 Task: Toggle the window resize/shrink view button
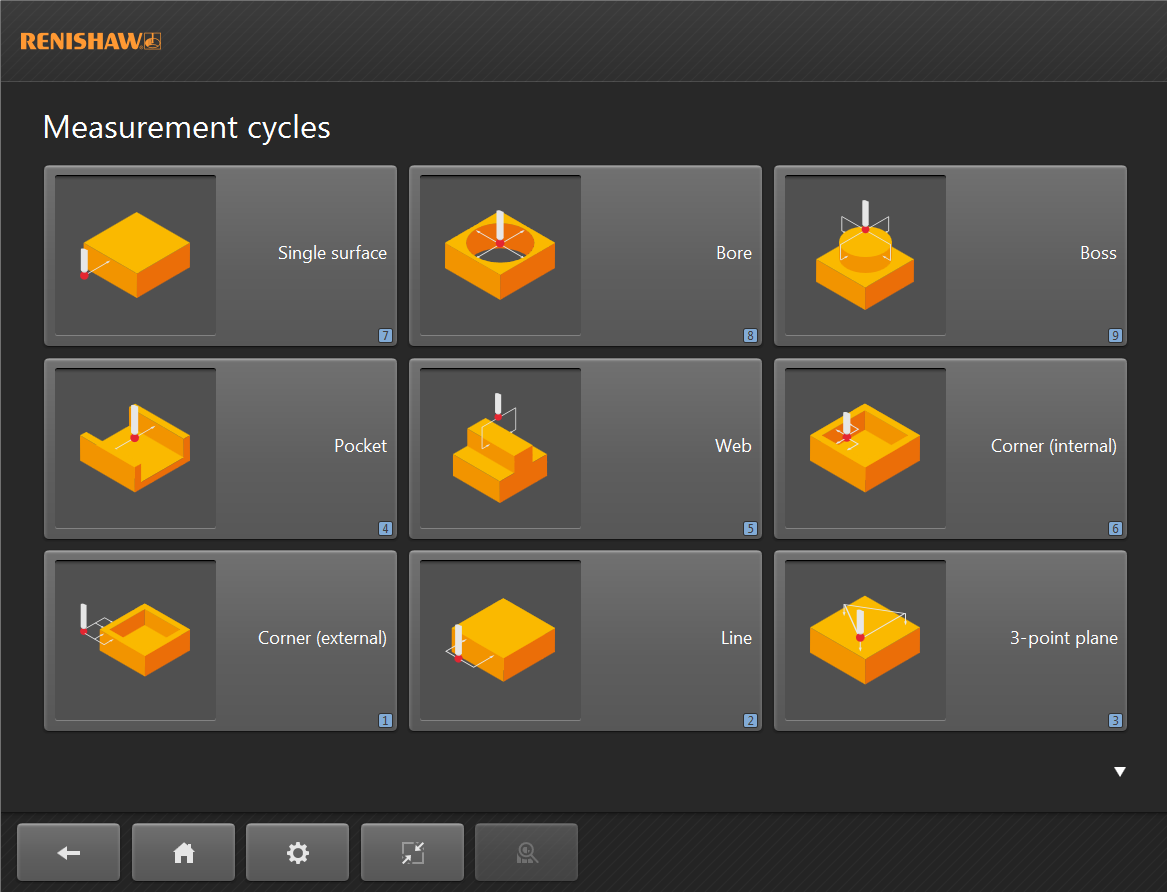(412, 853)
